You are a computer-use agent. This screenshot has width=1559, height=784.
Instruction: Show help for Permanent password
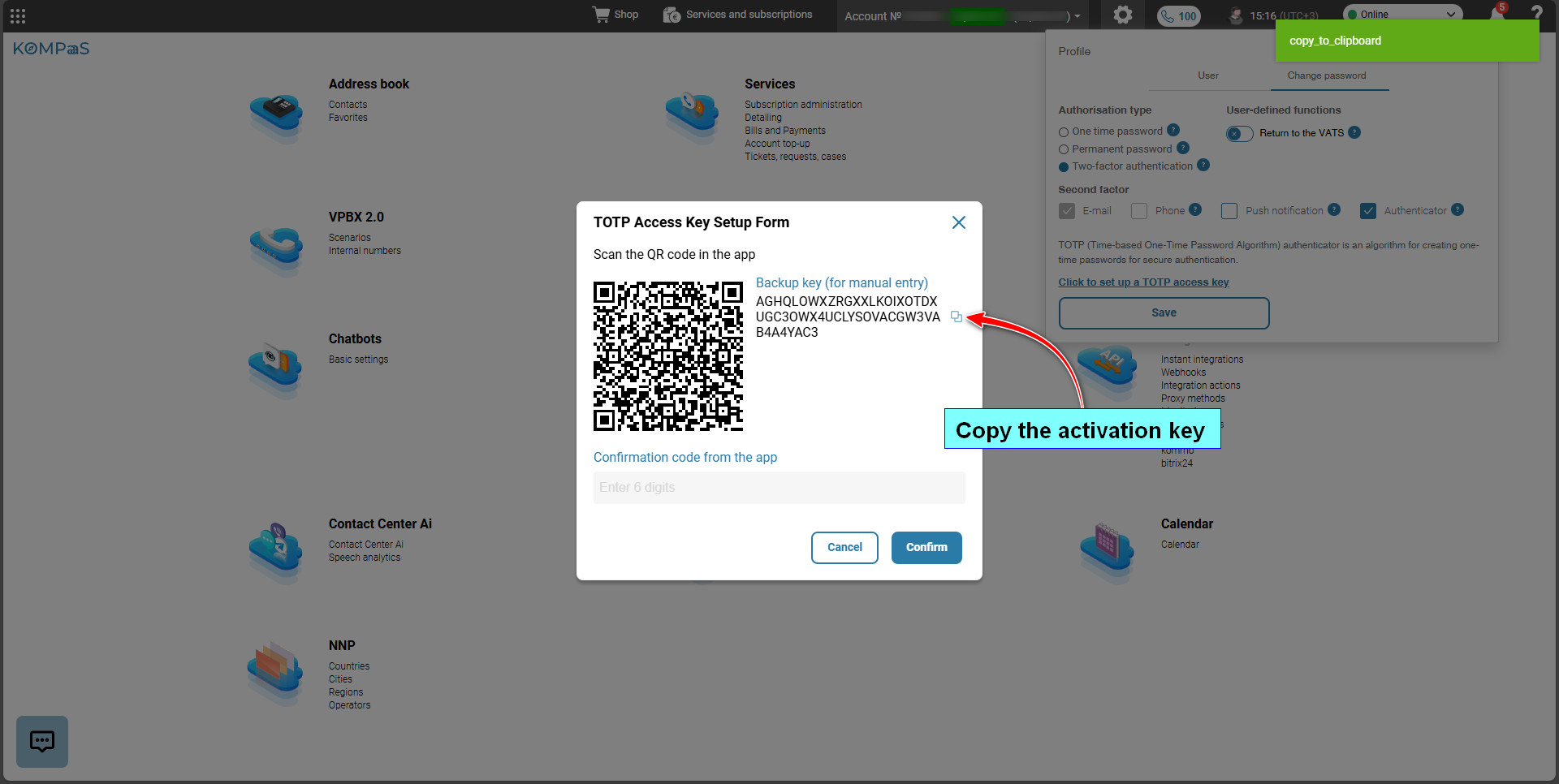coord(1183,148)
